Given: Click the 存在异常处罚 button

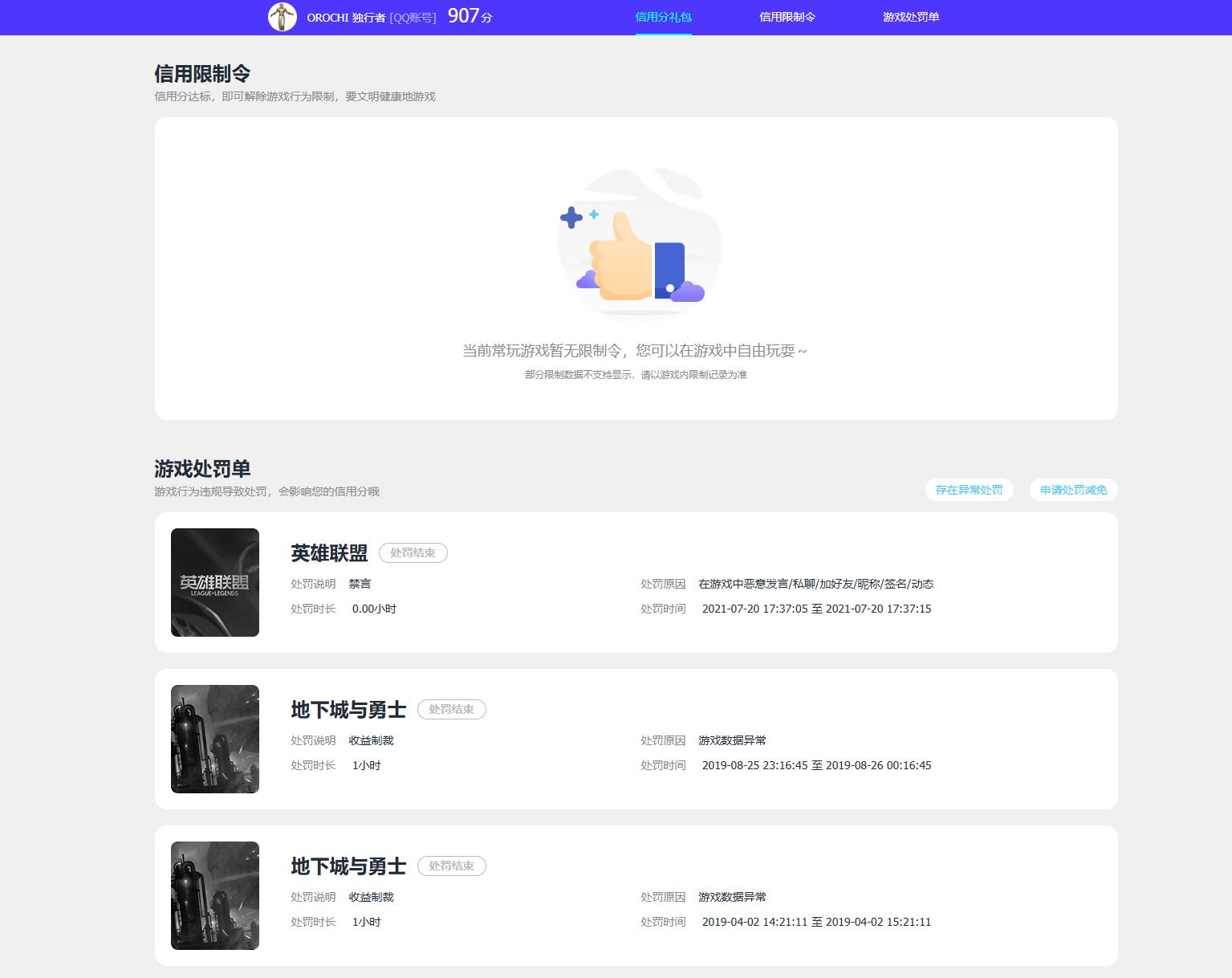Looking at the screenshot, I should tap(969, 490).
